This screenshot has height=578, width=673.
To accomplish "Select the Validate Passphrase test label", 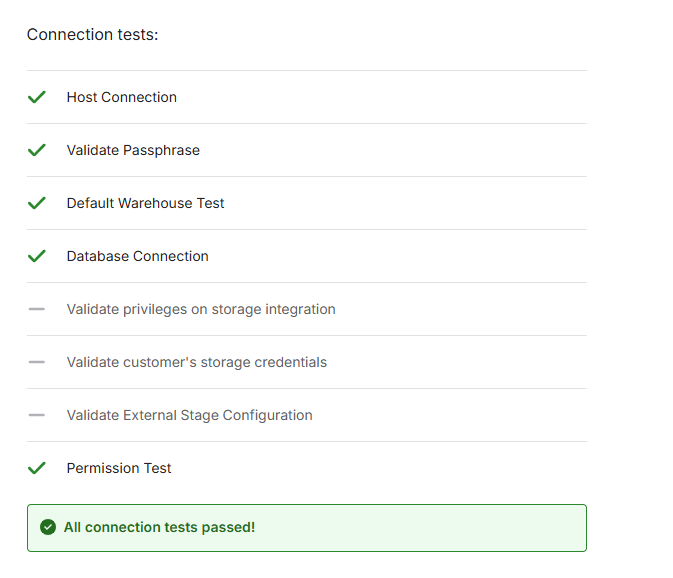I will pos(133,150).
